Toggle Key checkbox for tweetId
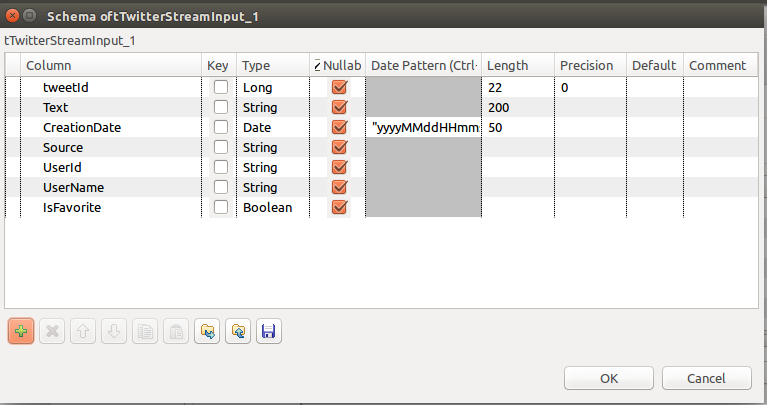The width and height of the screenshot is (767, 405). (x=221, y=87)
